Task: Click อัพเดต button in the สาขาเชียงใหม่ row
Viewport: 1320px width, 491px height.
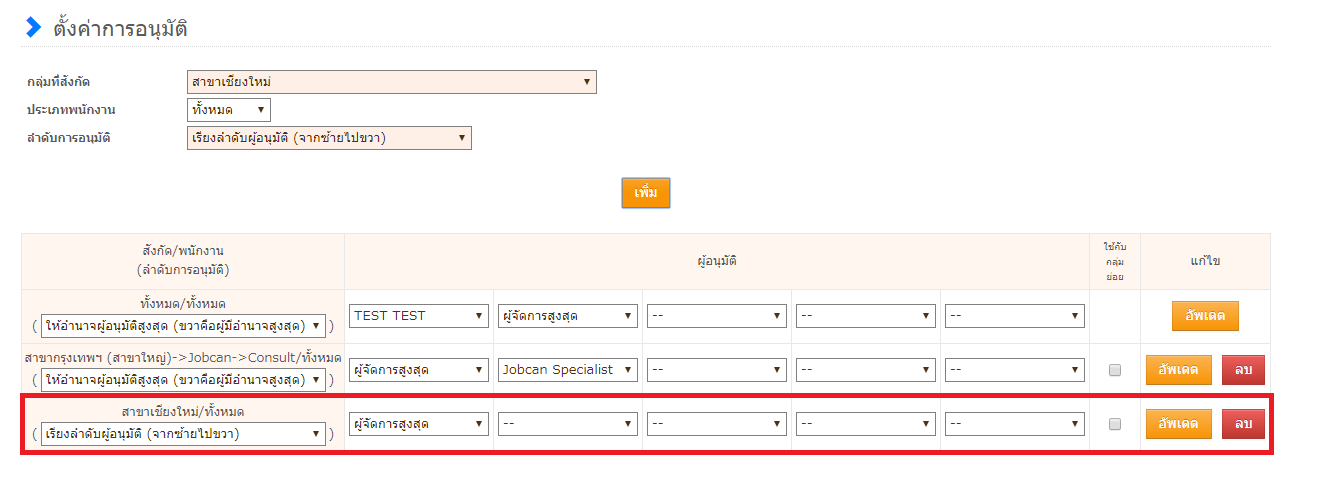Action: point(1178,424)
